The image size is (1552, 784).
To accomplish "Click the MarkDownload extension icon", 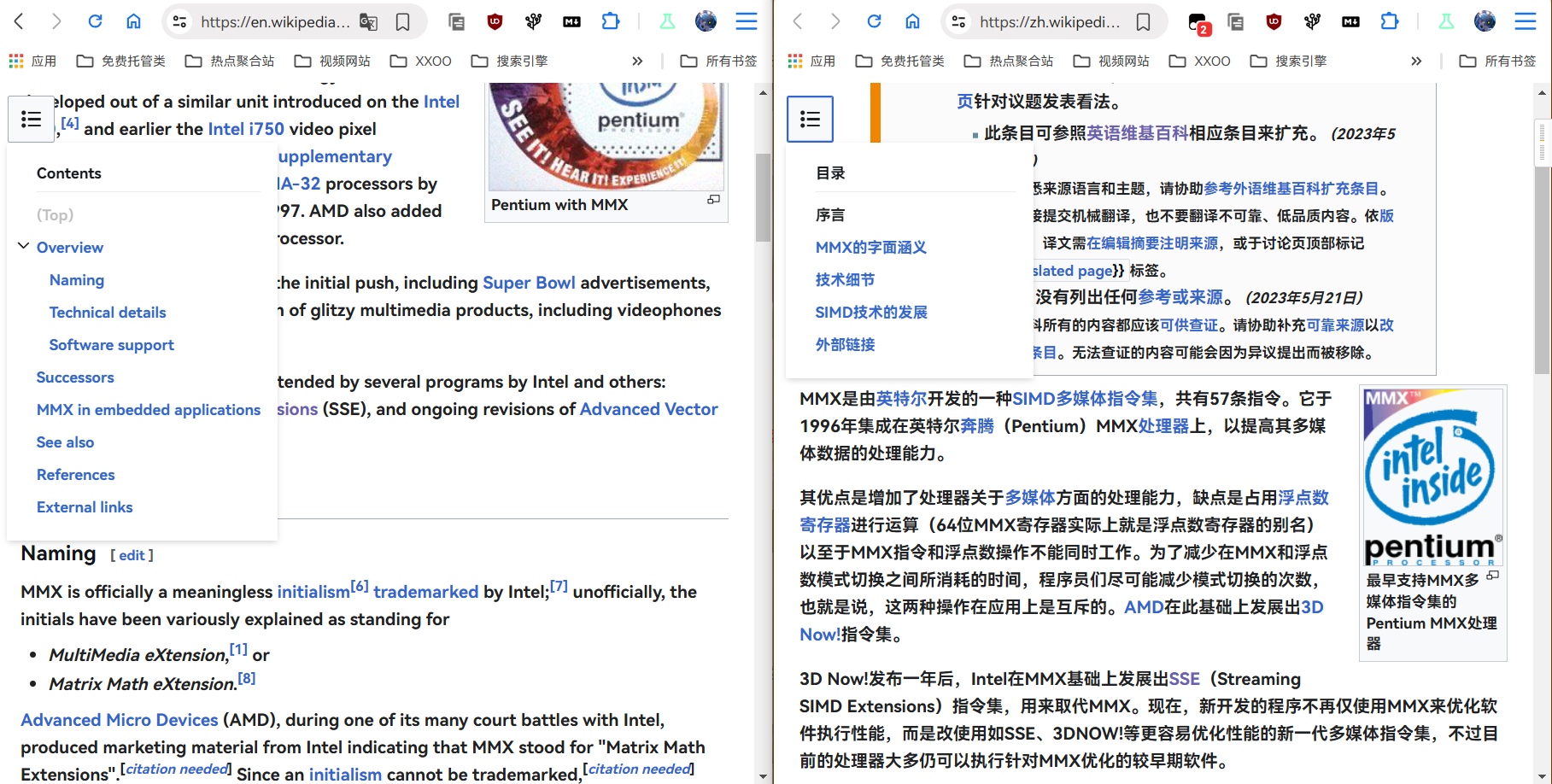I will pyautogui.click(x=571, y=21).
